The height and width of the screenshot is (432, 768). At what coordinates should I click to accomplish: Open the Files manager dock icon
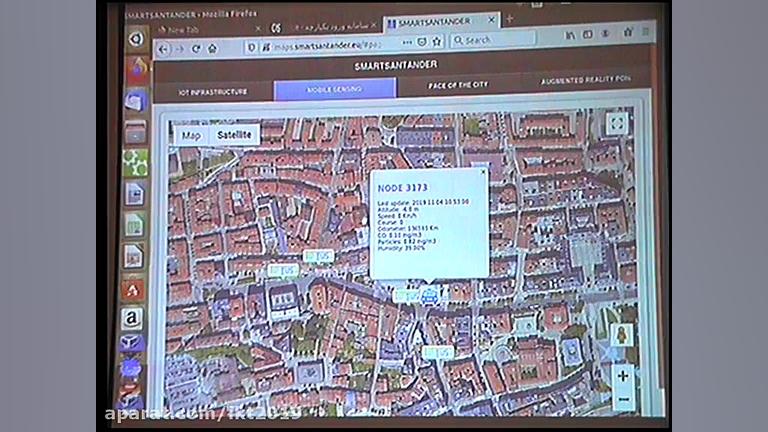click(136, 132)
